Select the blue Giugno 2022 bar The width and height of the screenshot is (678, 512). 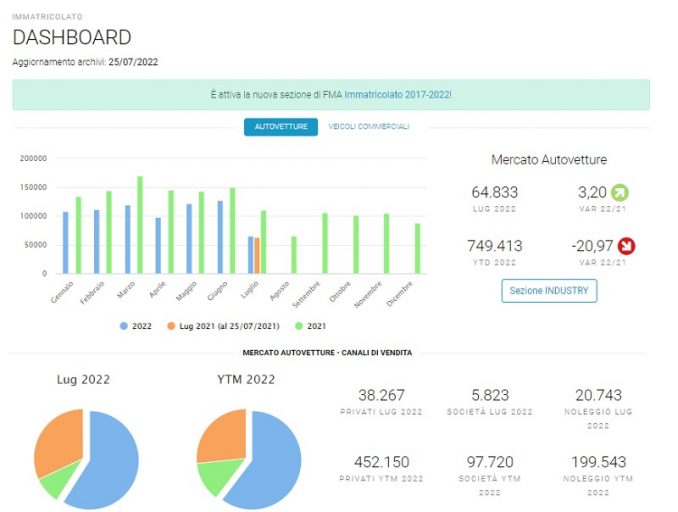220,237
